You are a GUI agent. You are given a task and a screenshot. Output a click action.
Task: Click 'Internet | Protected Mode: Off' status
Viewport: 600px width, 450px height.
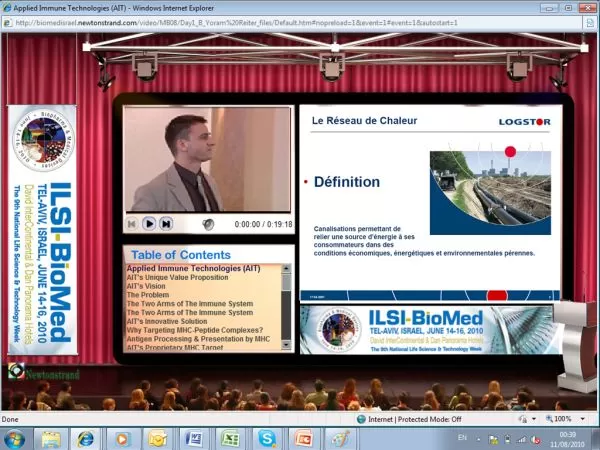click(409, 419)
